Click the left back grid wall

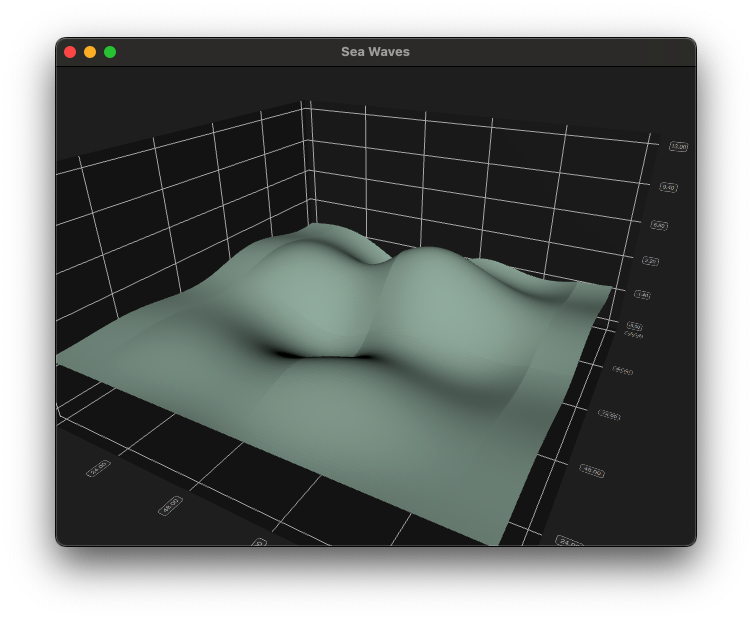[180, 200]
